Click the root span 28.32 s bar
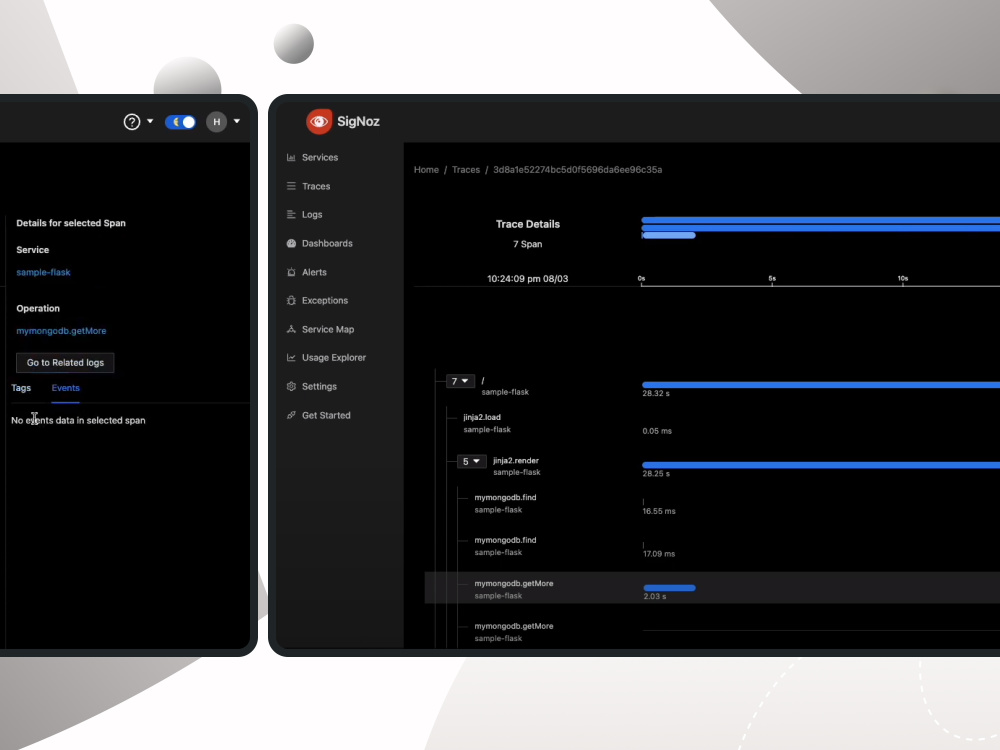 pyautogui.click(x=821, y=385)
